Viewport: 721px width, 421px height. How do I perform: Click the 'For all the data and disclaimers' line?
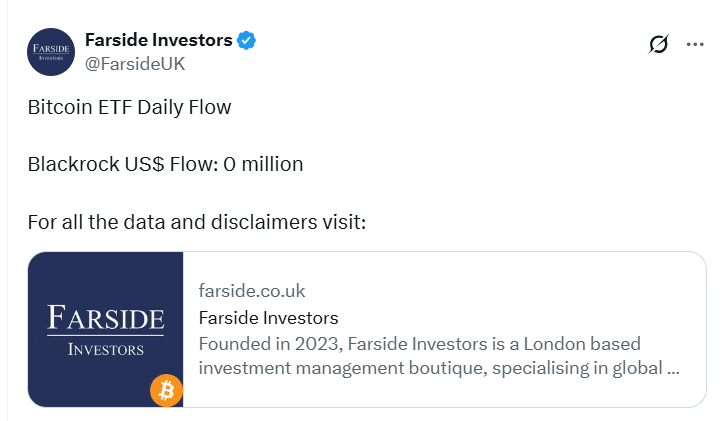pos(196,220)
